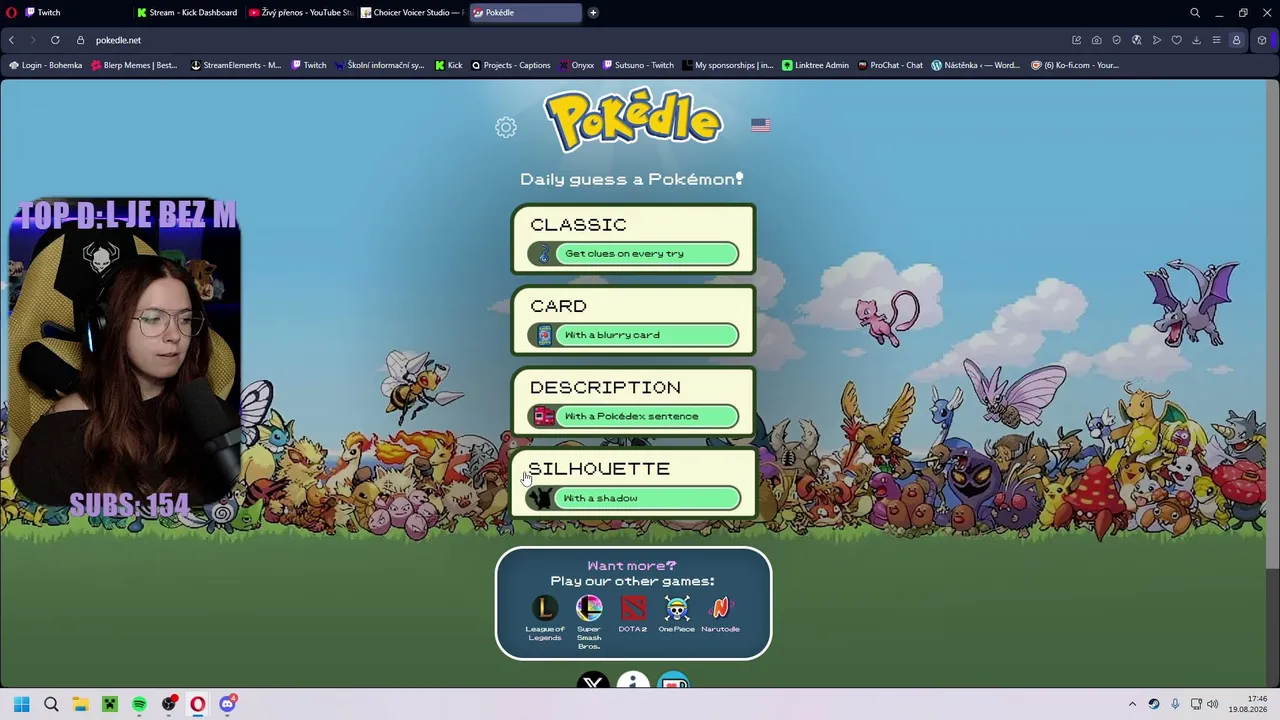Screen dimensions: 1280x720
Task: Open browser downloads
Action: 1197,40
